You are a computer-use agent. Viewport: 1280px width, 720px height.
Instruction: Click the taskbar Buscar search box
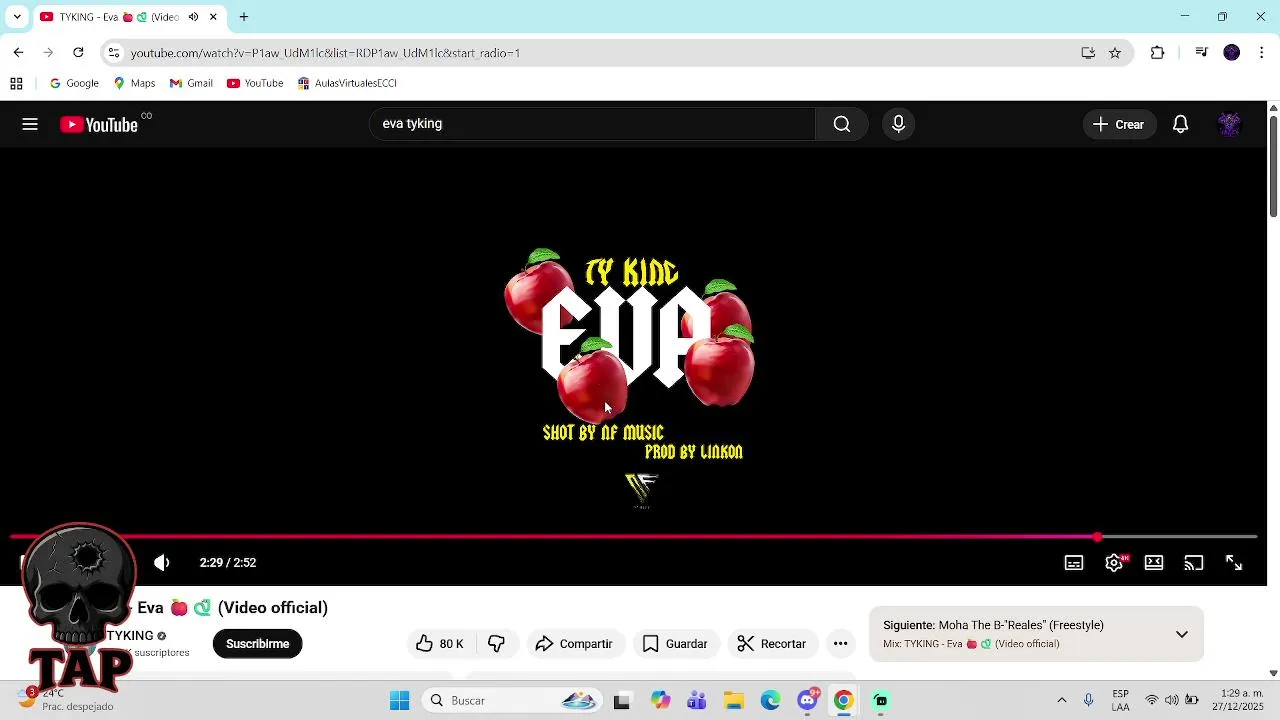tap(513, 700)
